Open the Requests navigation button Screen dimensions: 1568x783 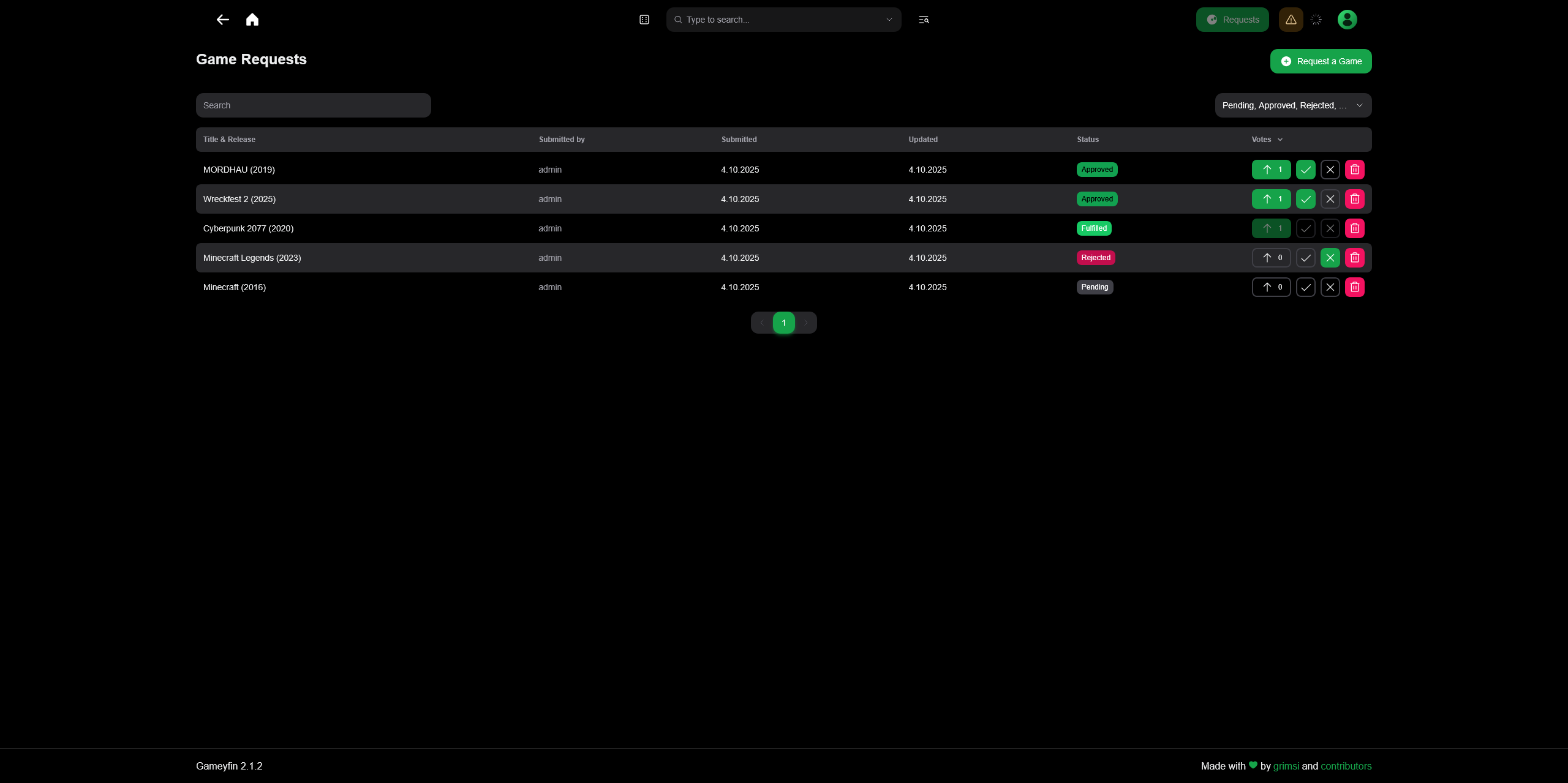coord(1232,20)
